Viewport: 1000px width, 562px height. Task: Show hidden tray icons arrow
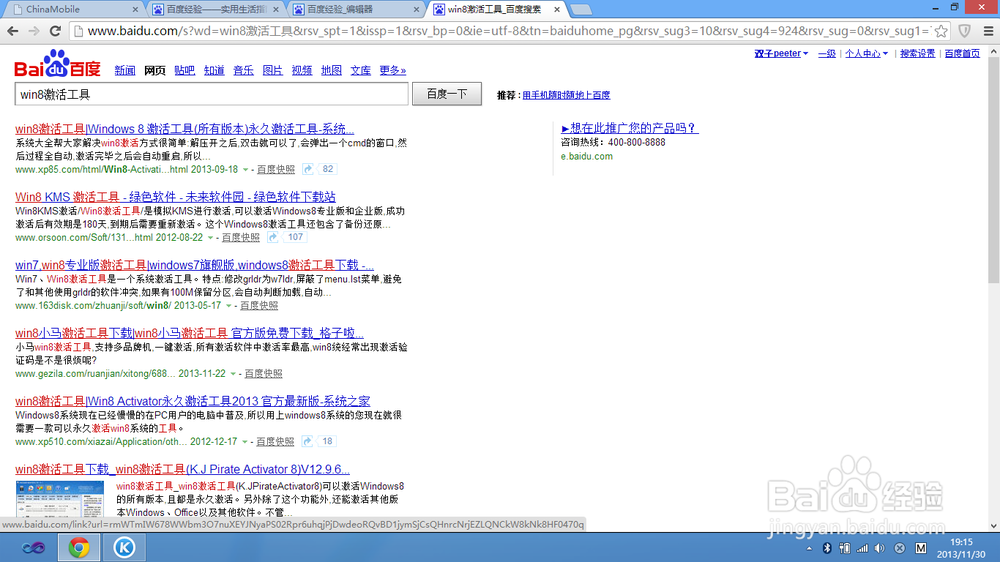(x=809, y=548)
